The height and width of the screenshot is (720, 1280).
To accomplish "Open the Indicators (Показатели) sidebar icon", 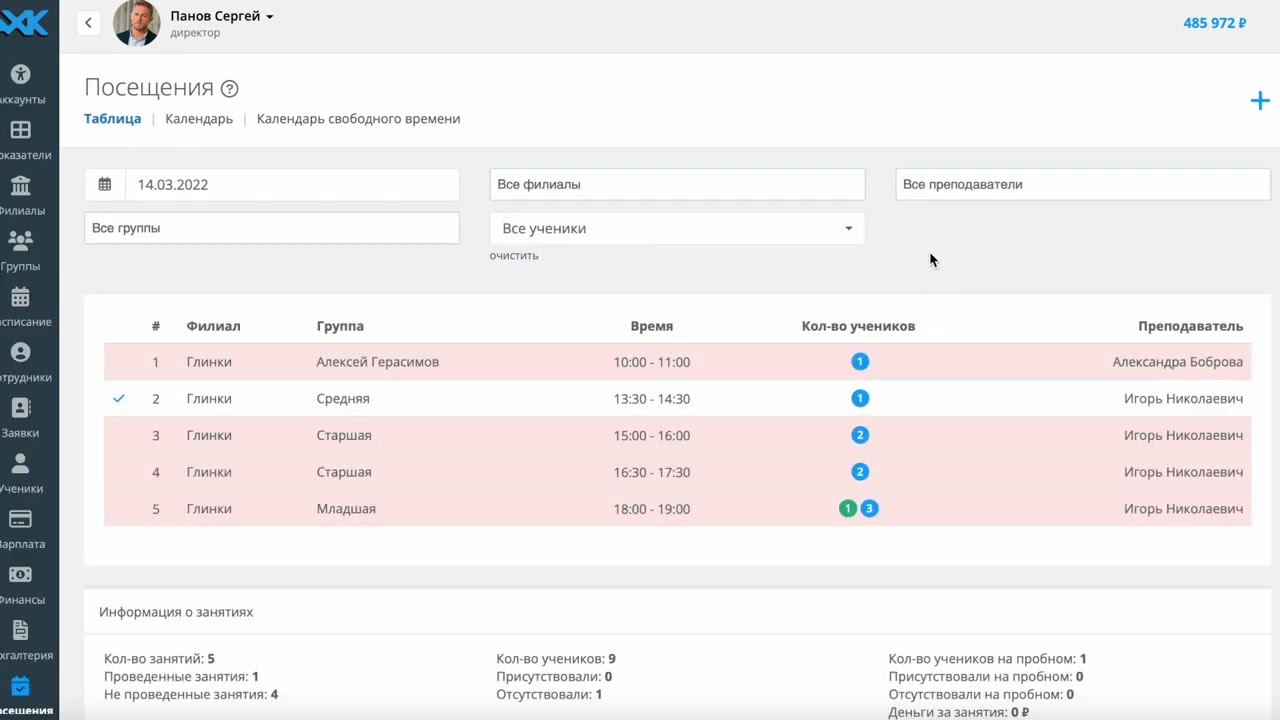I will (20, 130).
